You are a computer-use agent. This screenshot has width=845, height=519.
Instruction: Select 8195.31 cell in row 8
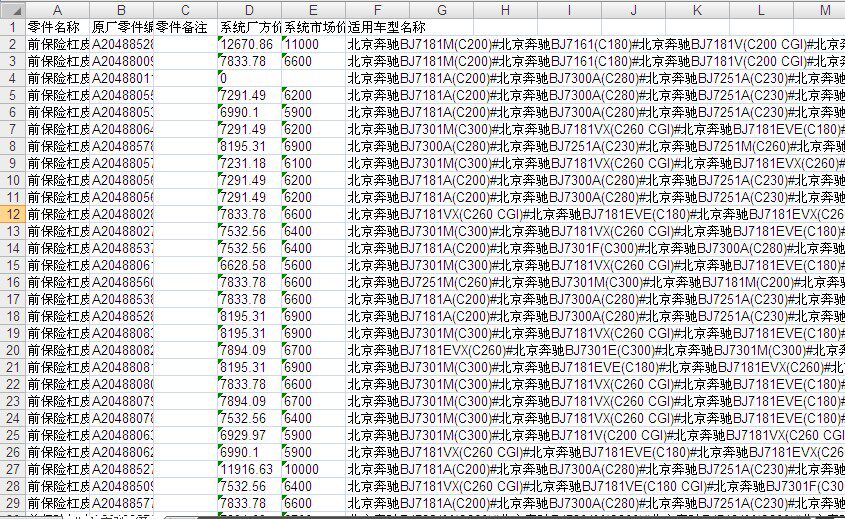[250, 146]
